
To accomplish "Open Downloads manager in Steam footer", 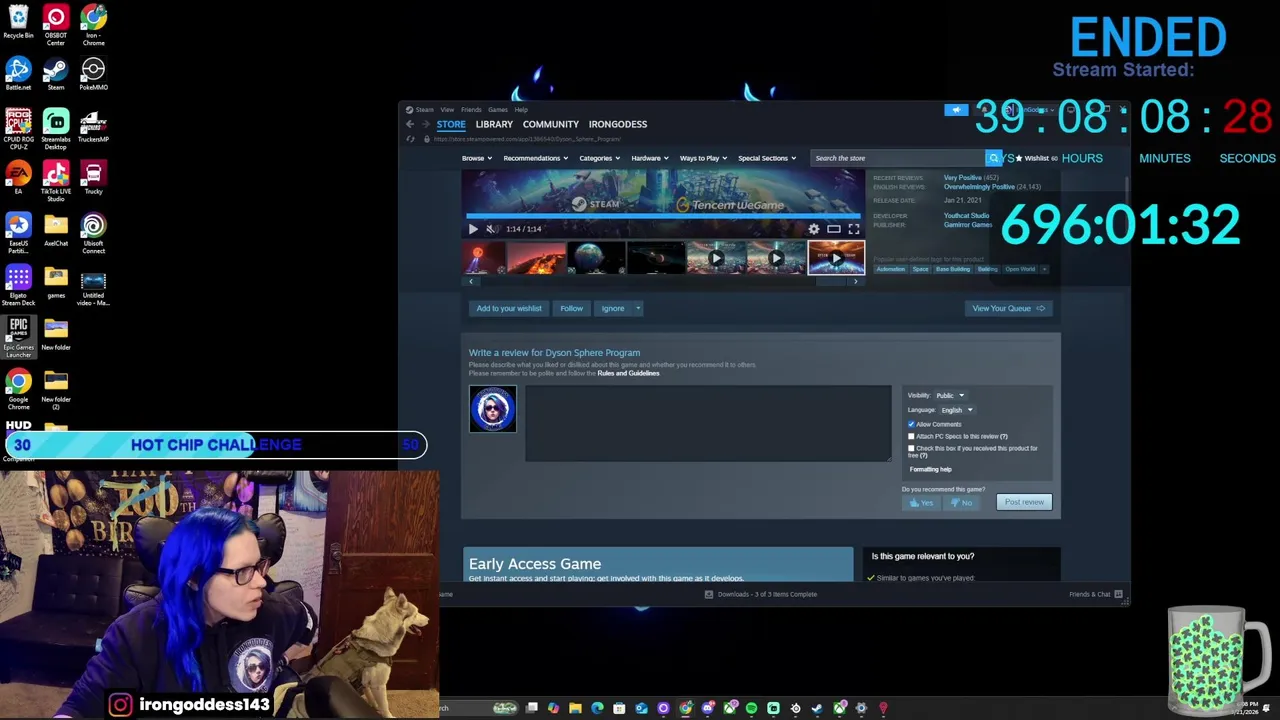I will pos(761,594).
